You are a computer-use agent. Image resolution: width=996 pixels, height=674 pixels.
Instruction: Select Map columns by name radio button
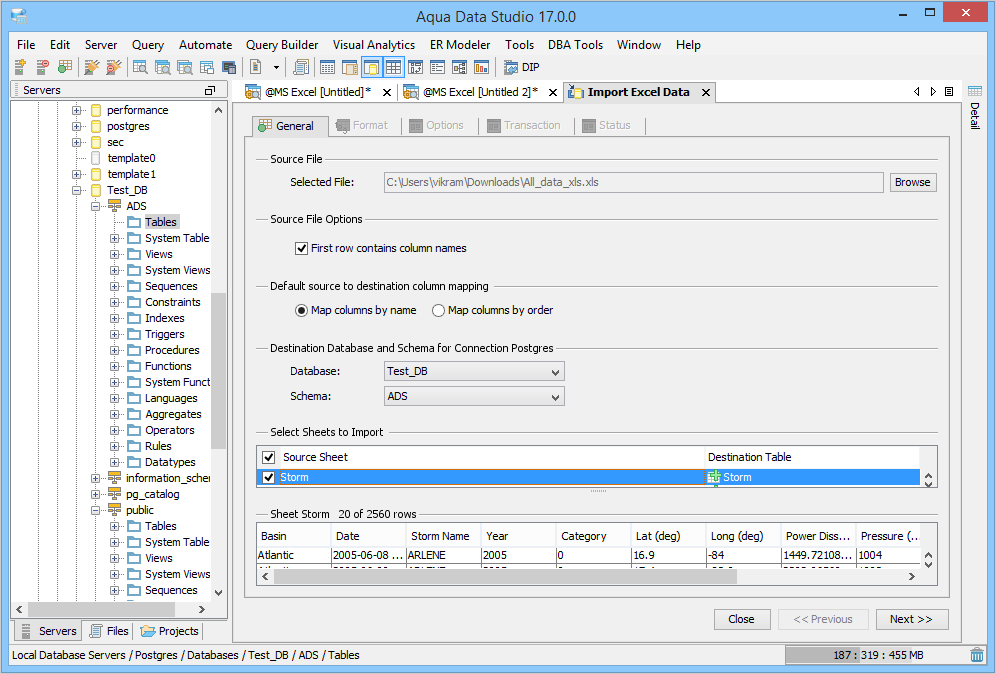pos(302,311)
